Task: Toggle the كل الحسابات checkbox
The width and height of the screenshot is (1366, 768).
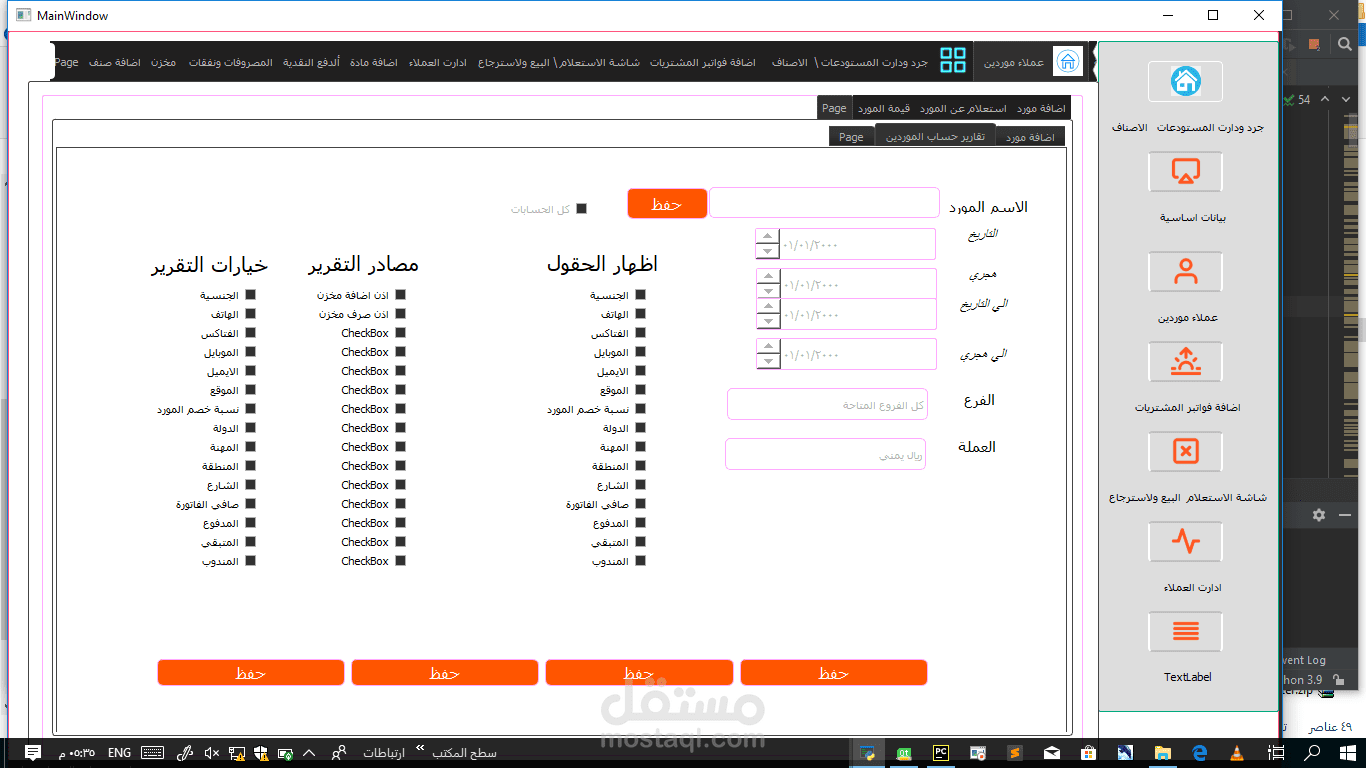Action: tap(581, 209)
